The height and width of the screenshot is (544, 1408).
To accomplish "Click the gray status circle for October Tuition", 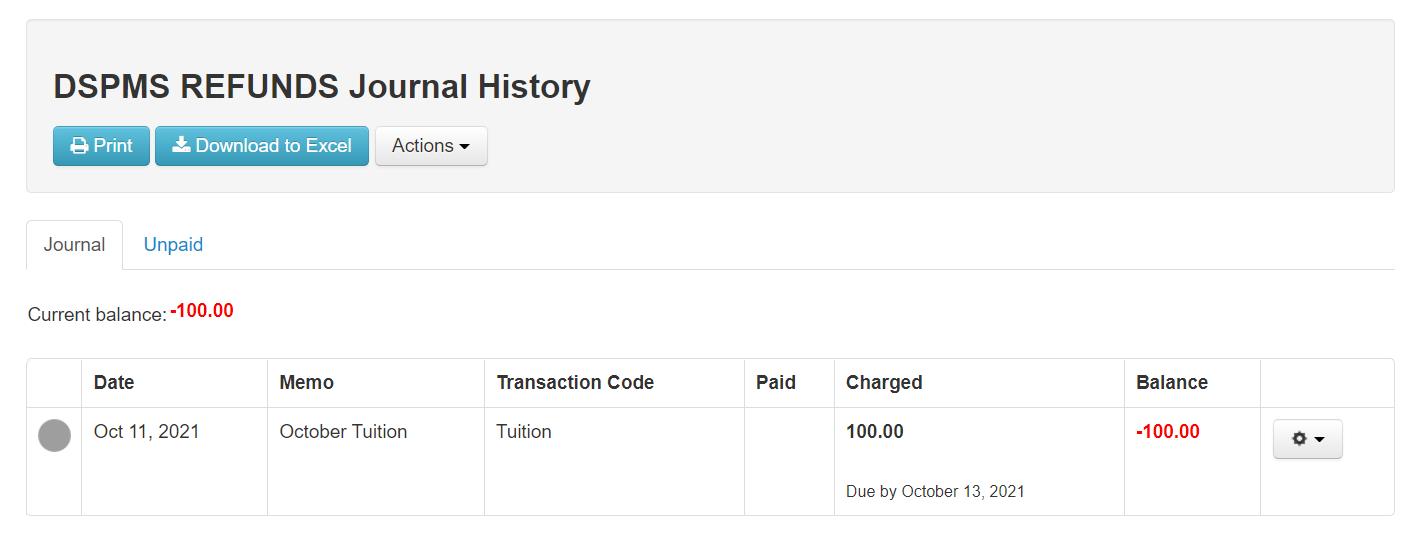I will 54,436.
